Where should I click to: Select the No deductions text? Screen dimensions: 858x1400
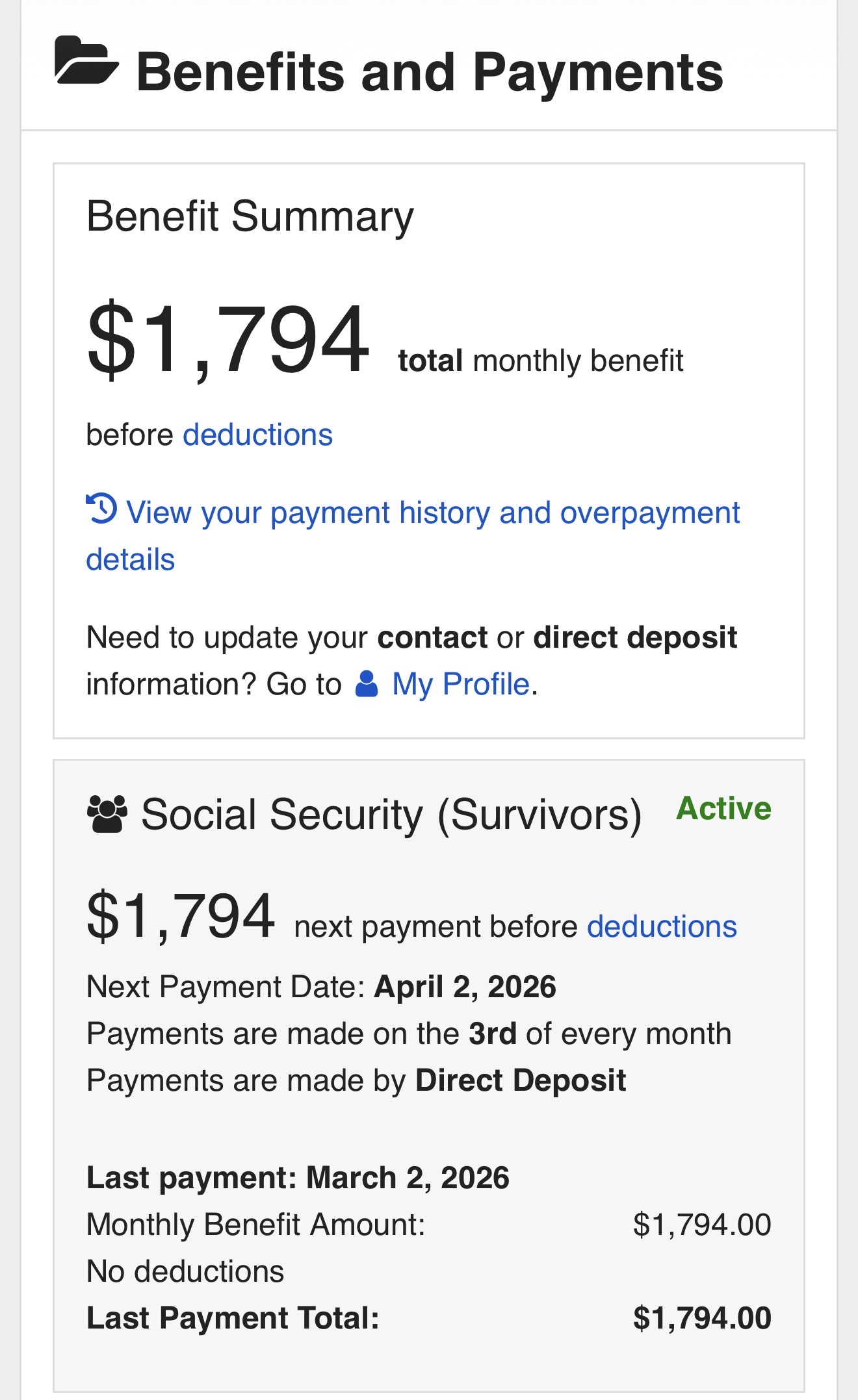(x=185, y=1271)
